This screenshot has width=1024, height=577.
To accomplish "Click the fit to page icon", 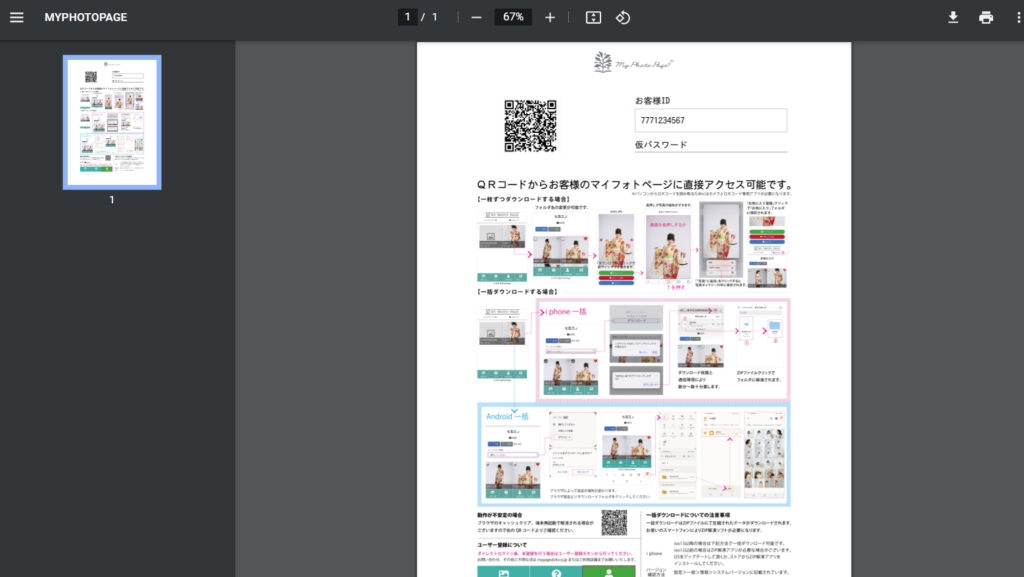I will 593,17.
